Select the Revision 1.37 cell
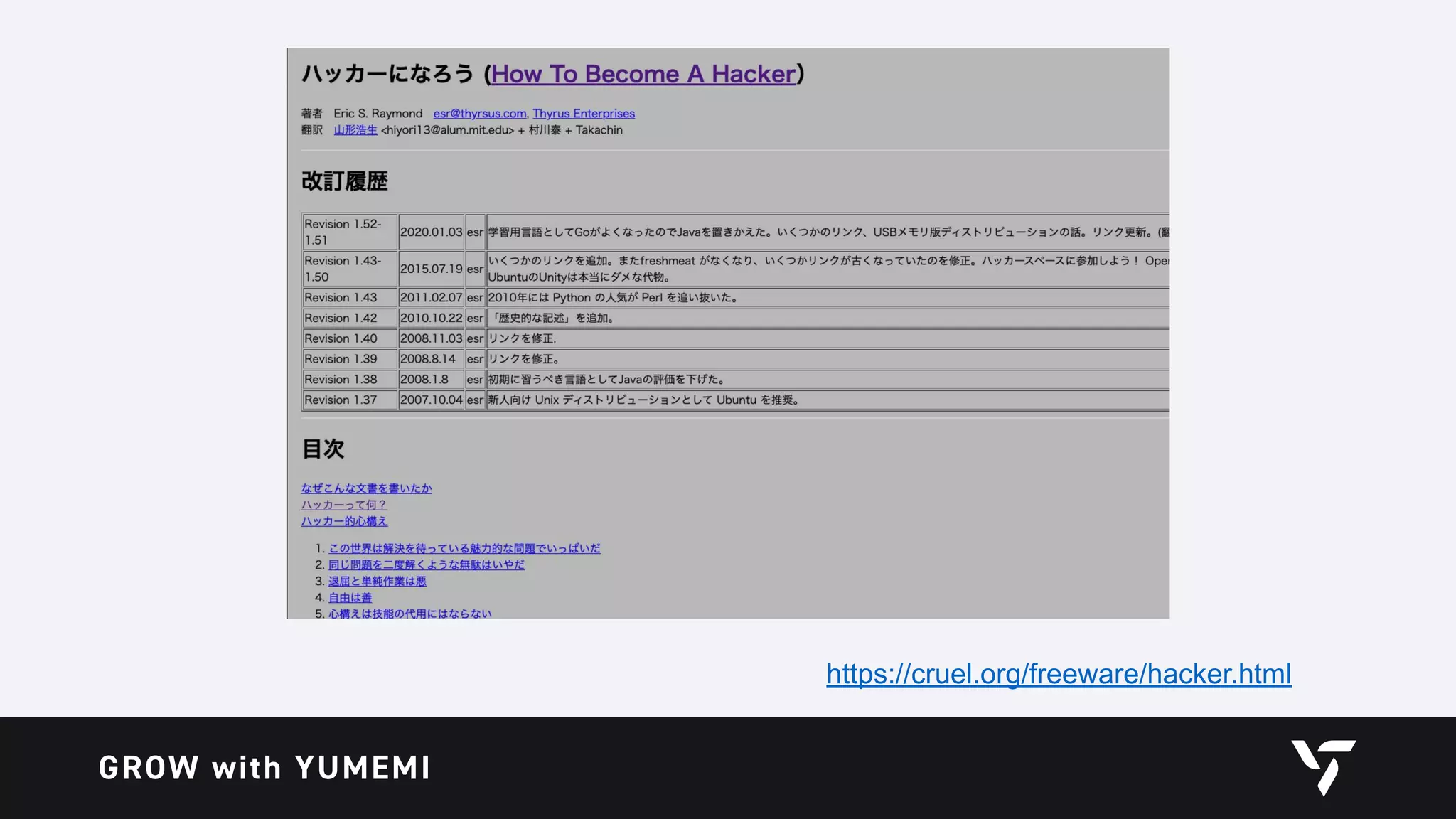 click(350, 400)
